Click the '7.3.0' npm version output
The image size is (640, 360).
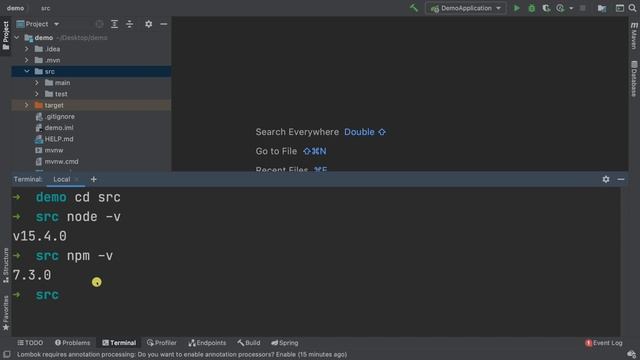coord(32,275)
